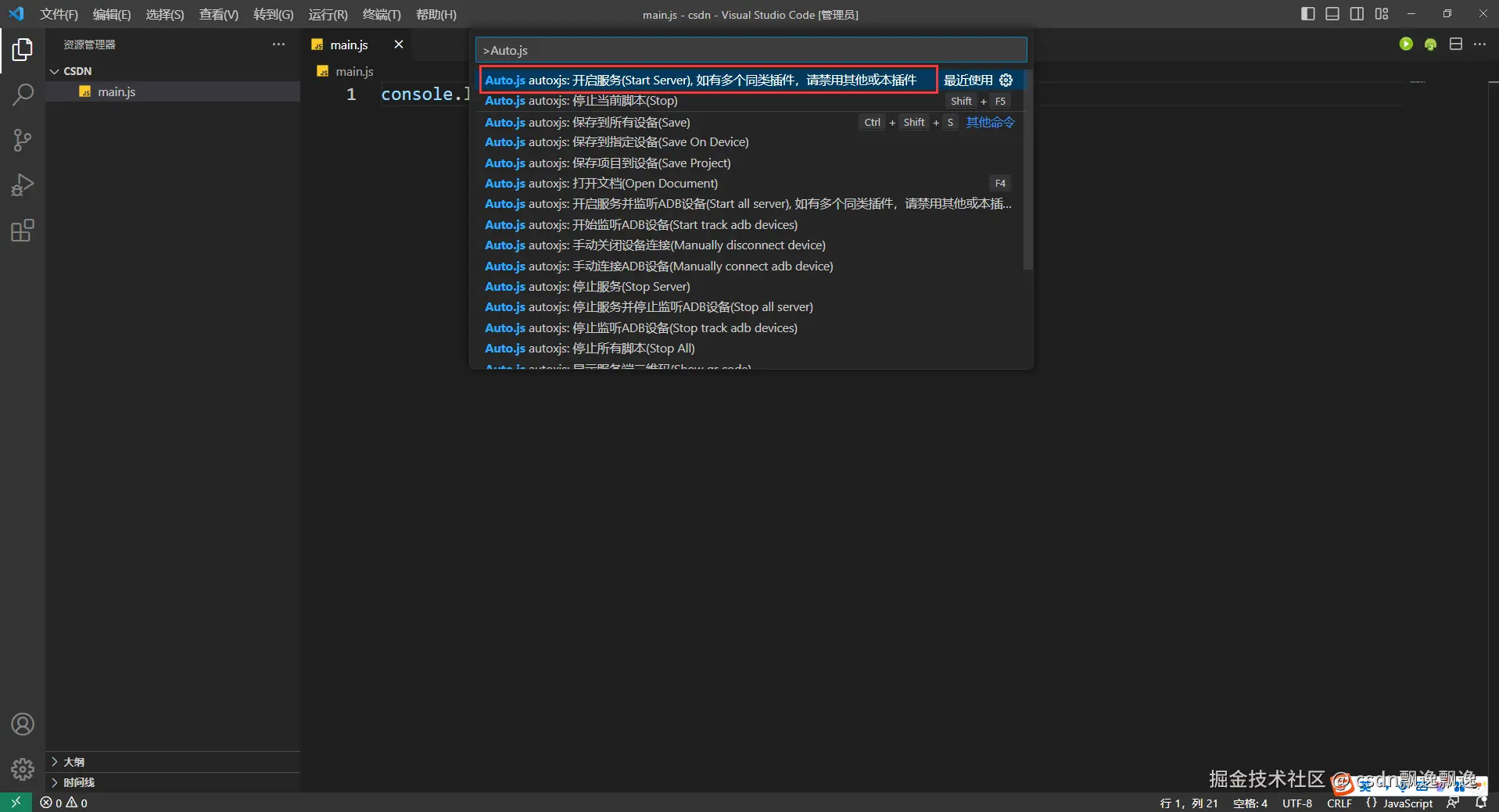Open the Run and Debug view
This screenshot has width=1499, height=812.
click(23, 185)
